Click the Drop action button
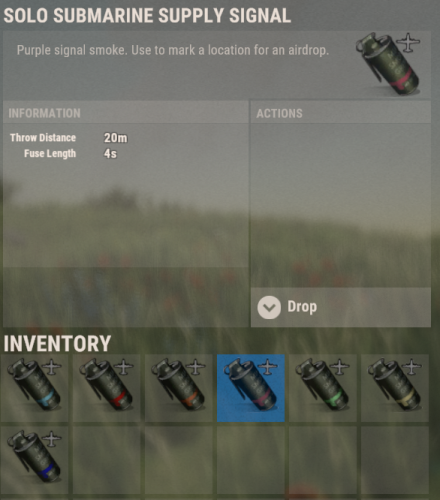This screenshot has height=500, width=440. click(x=341, y=307)
